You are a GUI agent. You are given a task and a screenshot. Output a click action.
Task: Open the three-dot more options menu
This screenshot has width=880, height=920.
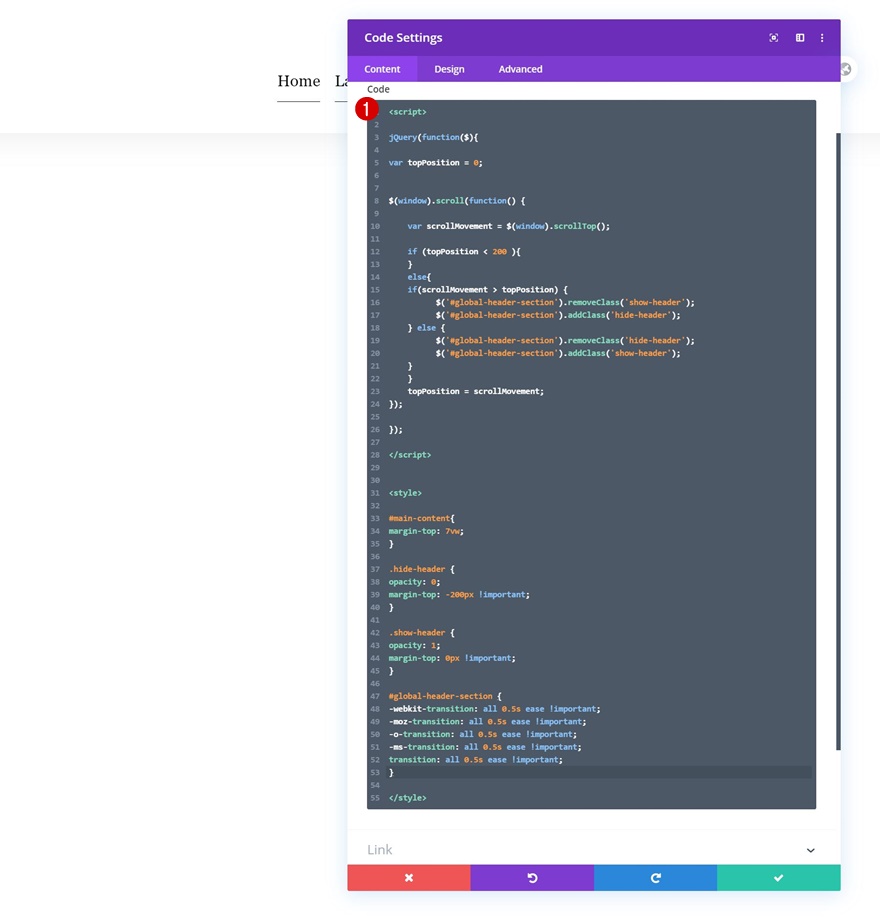tap(822, 38)
